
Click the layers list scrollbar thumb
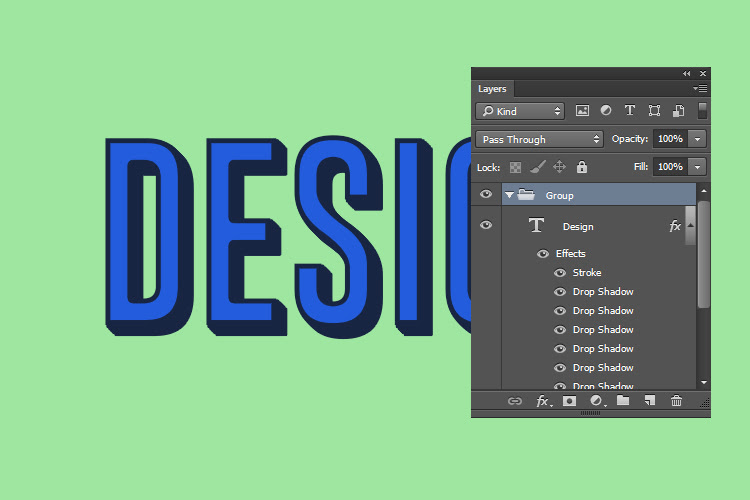point(704,254)
